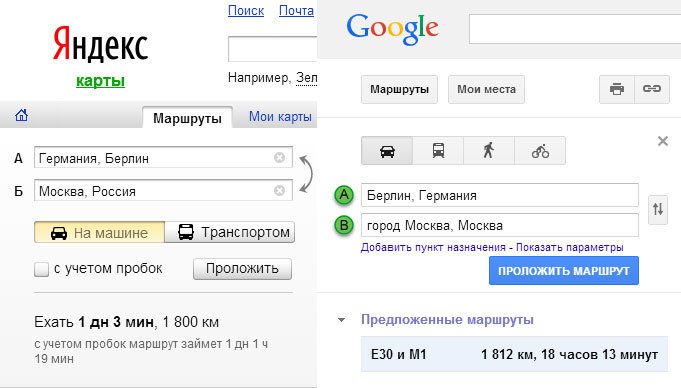
Task: Open the Yandex Маршруты tab
Action: point(188,118)
